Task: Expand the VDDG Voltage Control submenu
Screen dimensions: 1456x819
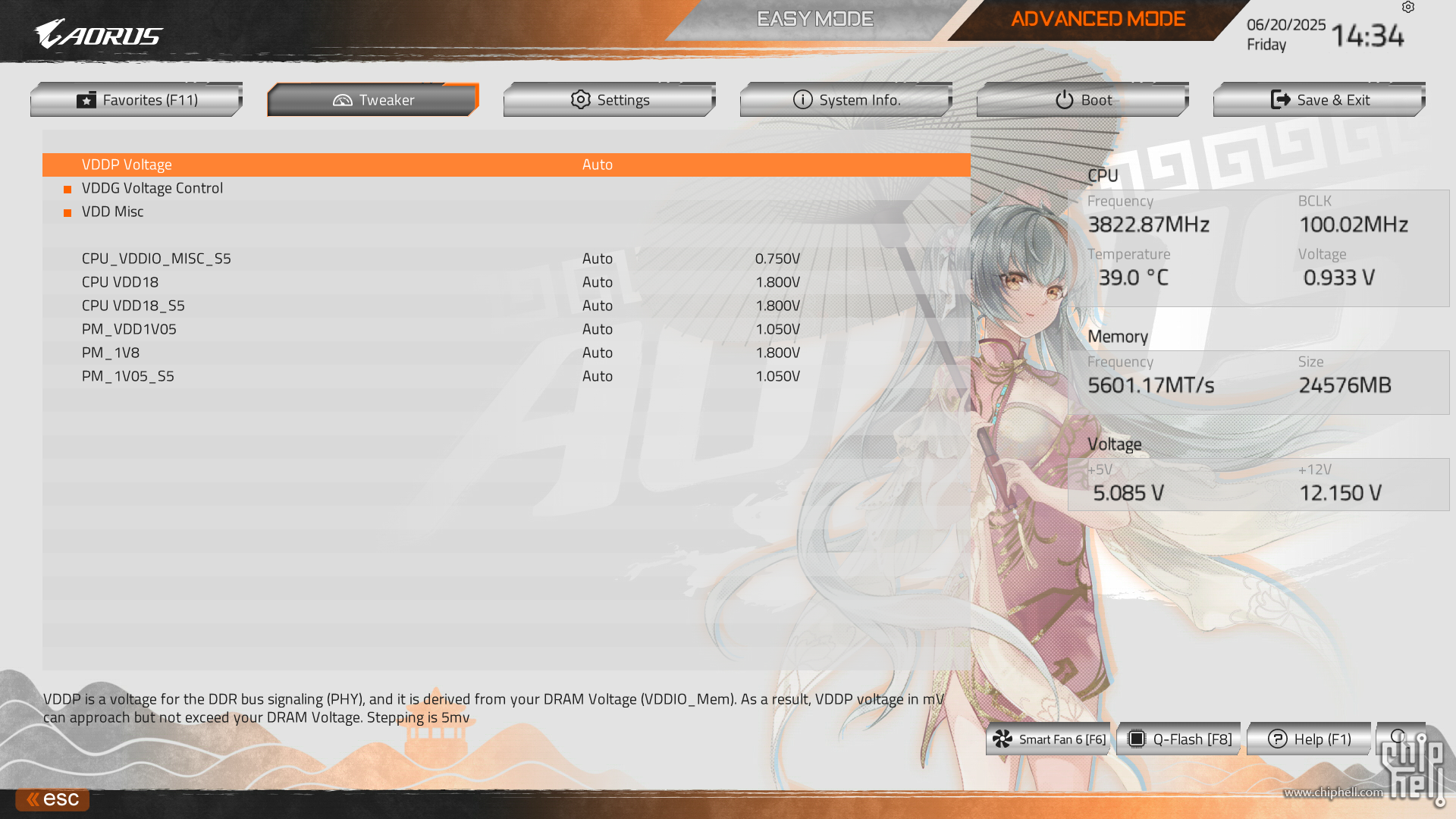Action: [x=152, y=188]
